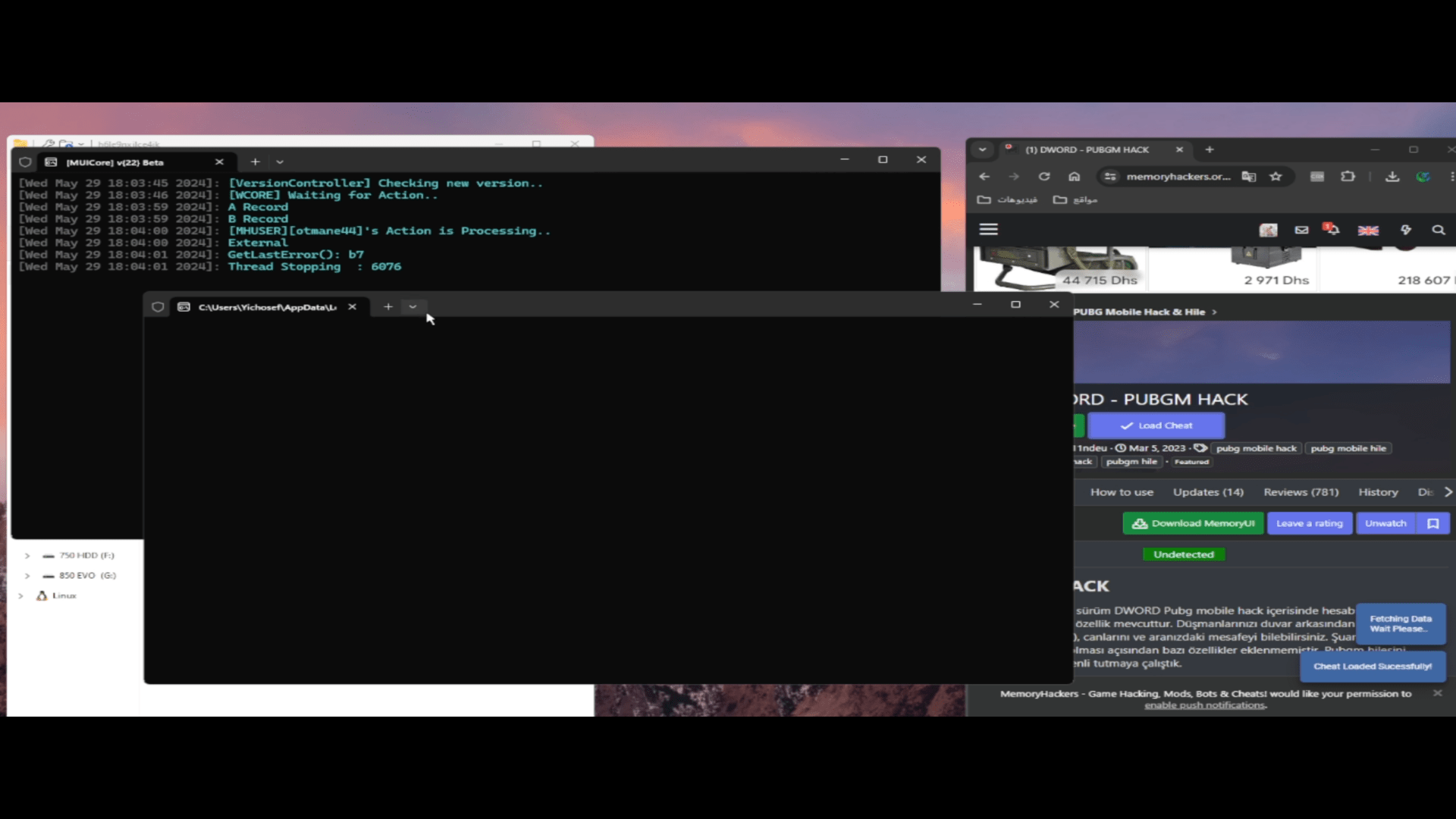Open the pubgm hile tag
1456x819 pixels.
(x=1131, y=461)
